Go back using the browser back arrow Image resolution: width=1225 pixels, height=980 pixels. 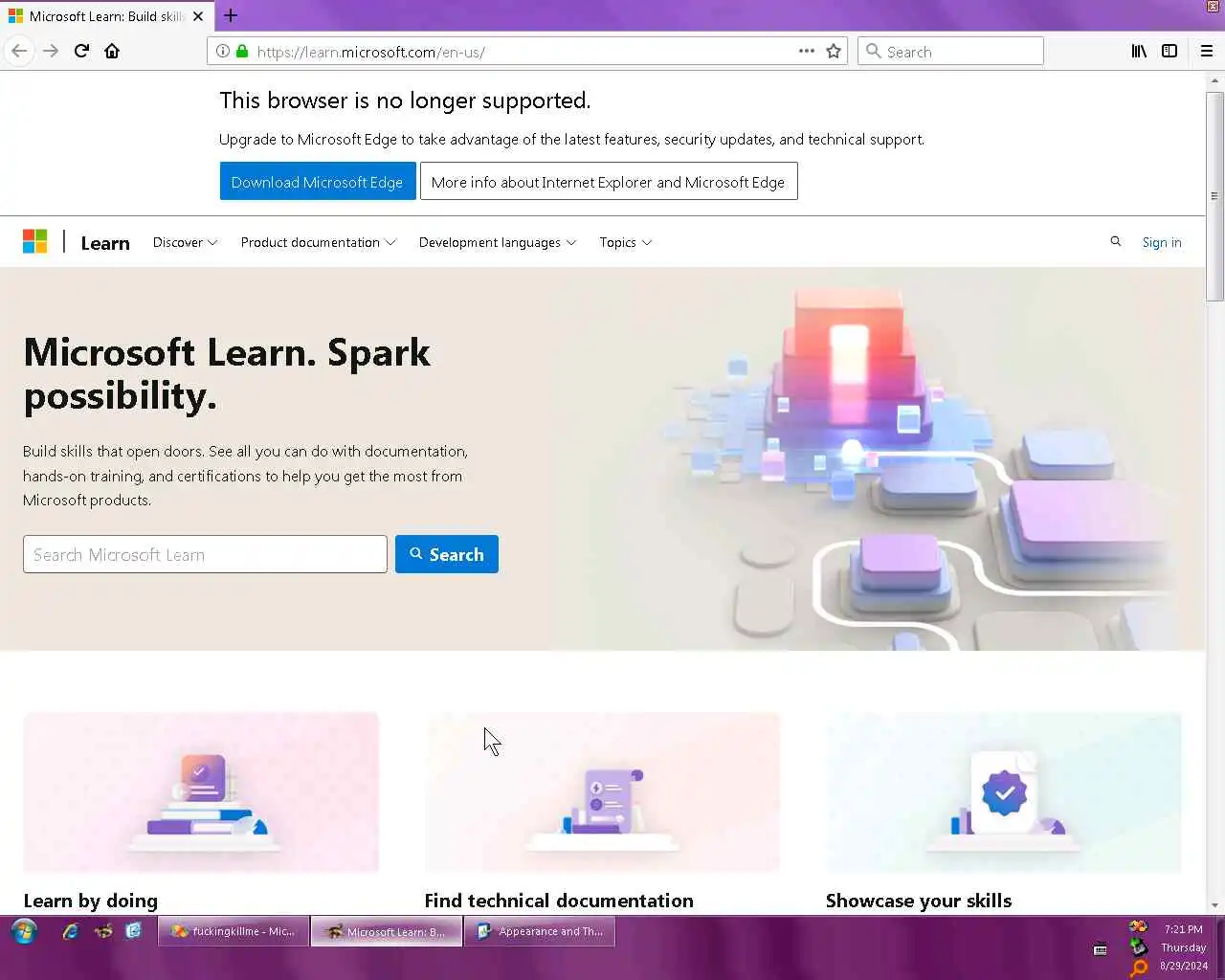click(19, 51)
